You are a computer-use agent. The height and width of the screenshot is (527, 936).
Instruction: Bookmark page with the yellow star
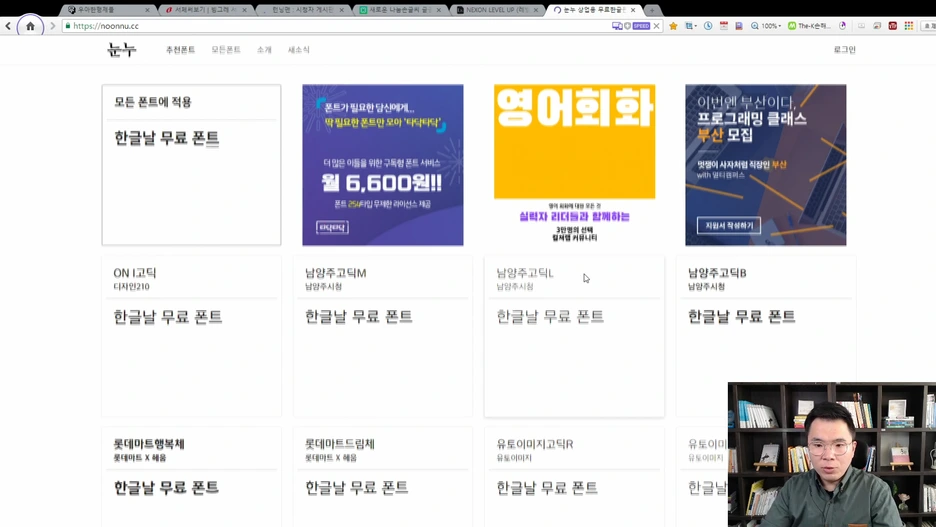(673, 26)
